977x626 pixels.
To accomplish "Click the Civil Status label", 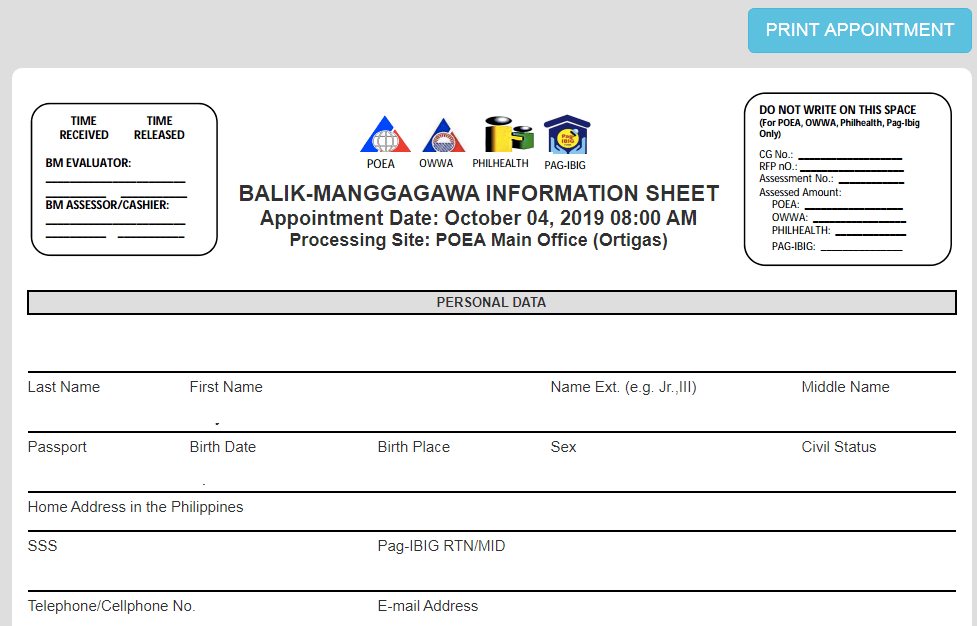I will (x=839, y=447).
